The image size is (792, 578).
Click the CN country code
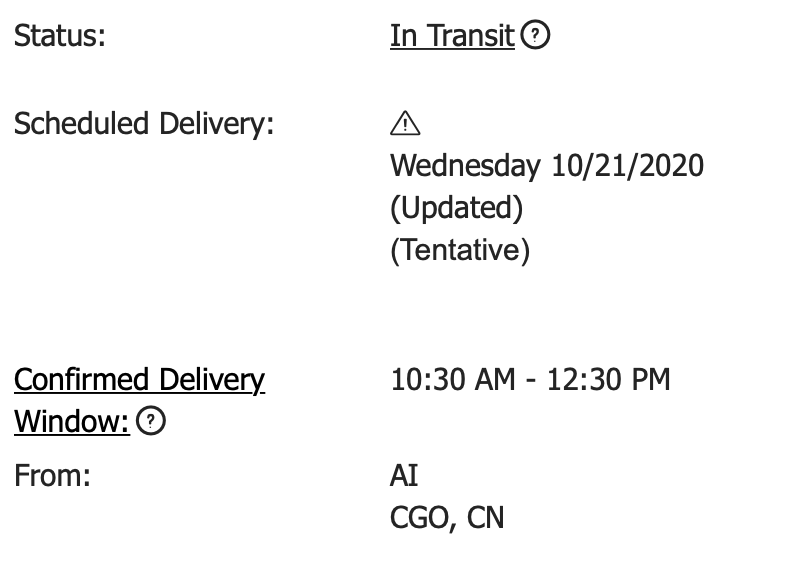(x=485, y=518)
